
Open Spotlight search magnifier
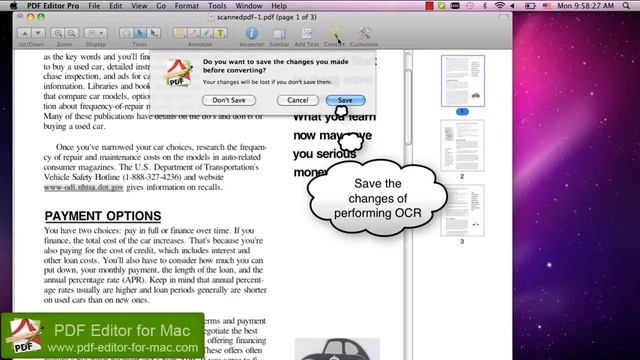(626, 6)
